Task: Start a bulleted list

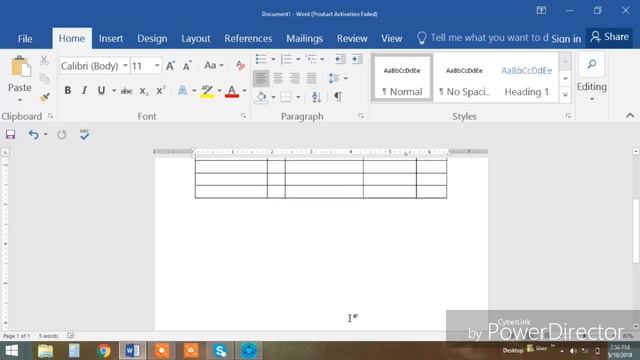Action: pos(261,59)
